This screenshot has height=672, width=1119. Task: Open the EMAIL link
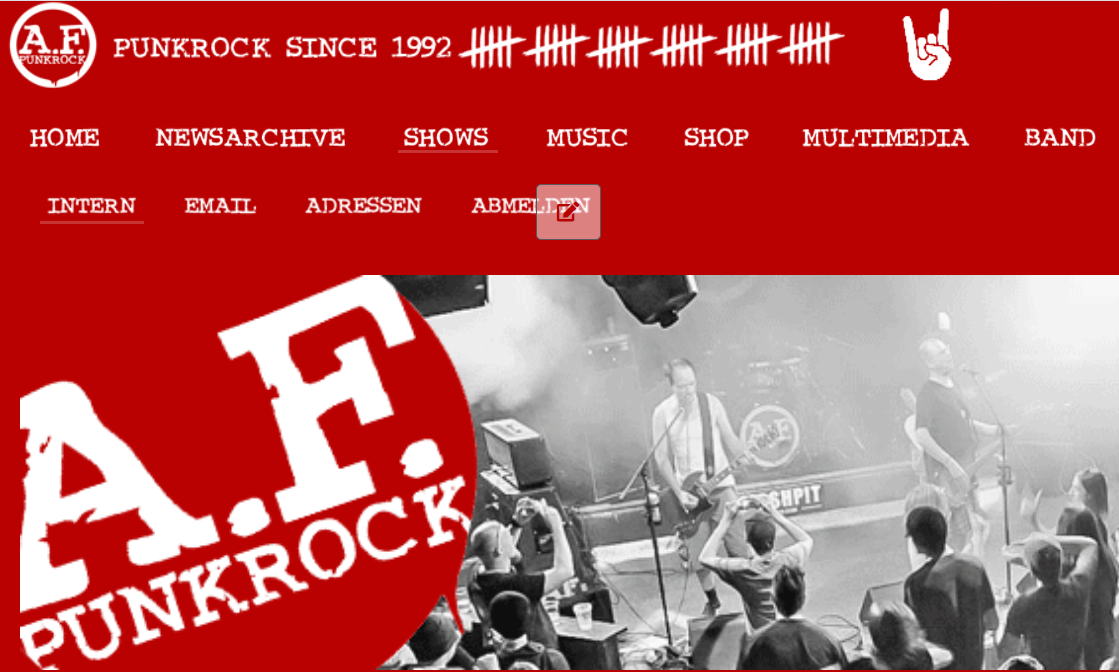pos(221,205)
